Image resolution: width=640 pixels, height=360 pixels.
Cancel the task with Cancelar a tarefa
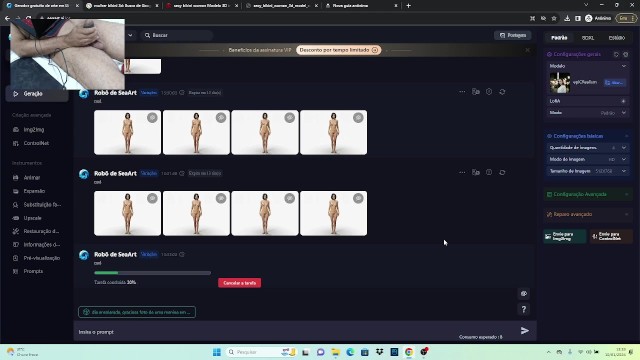pyautogui.click(x=240, y=283)
